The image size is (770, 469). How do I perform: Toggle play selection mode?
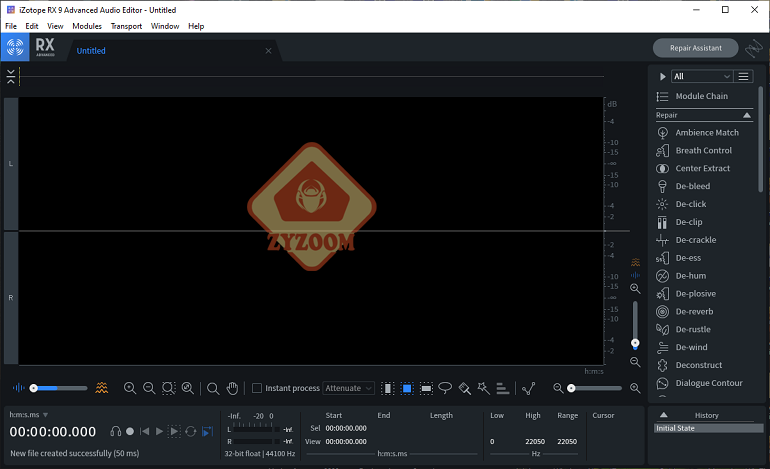(x=174, y=432)
